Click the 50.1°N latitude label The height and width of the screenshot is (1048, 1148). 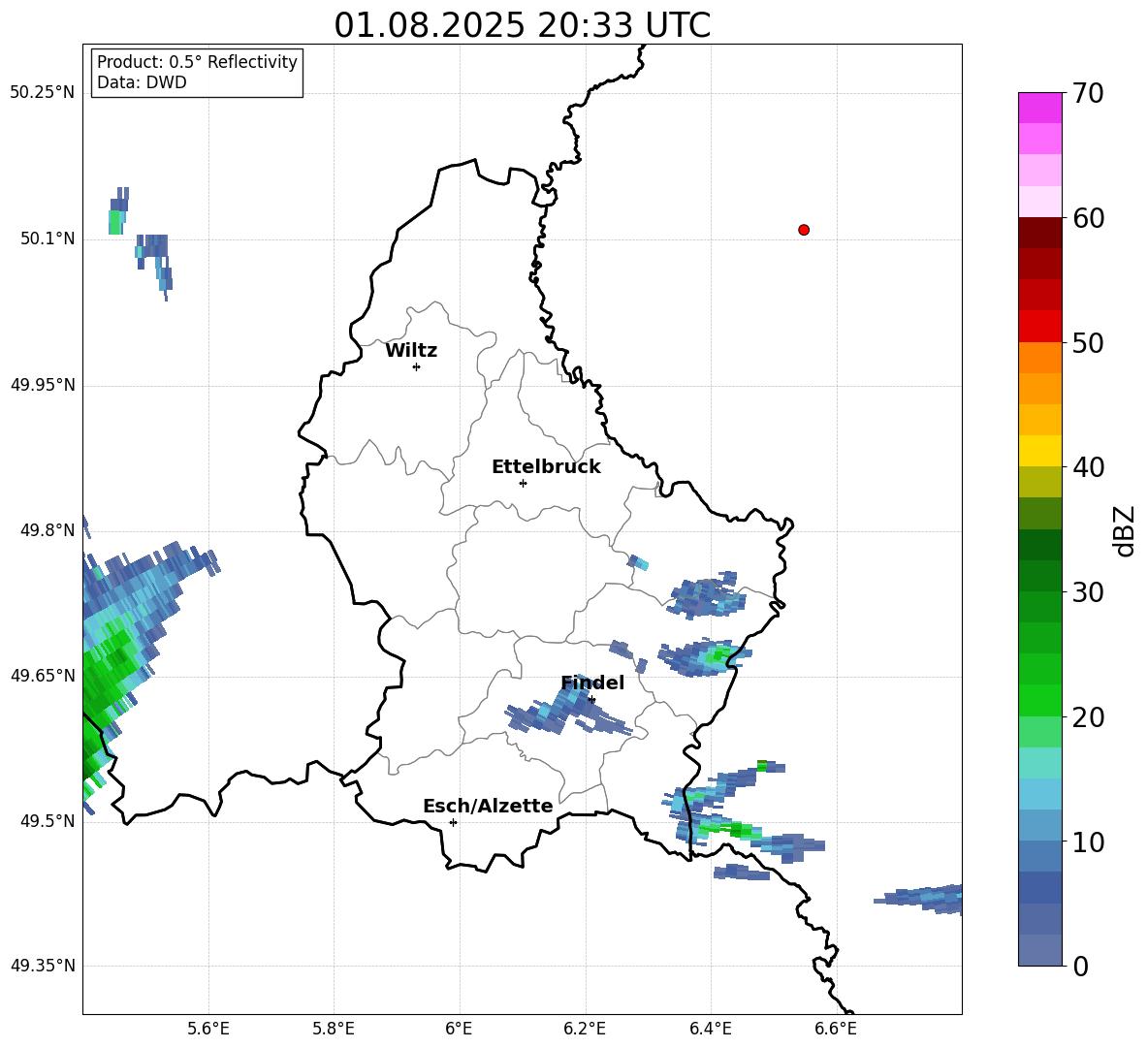tap(48, 238)
